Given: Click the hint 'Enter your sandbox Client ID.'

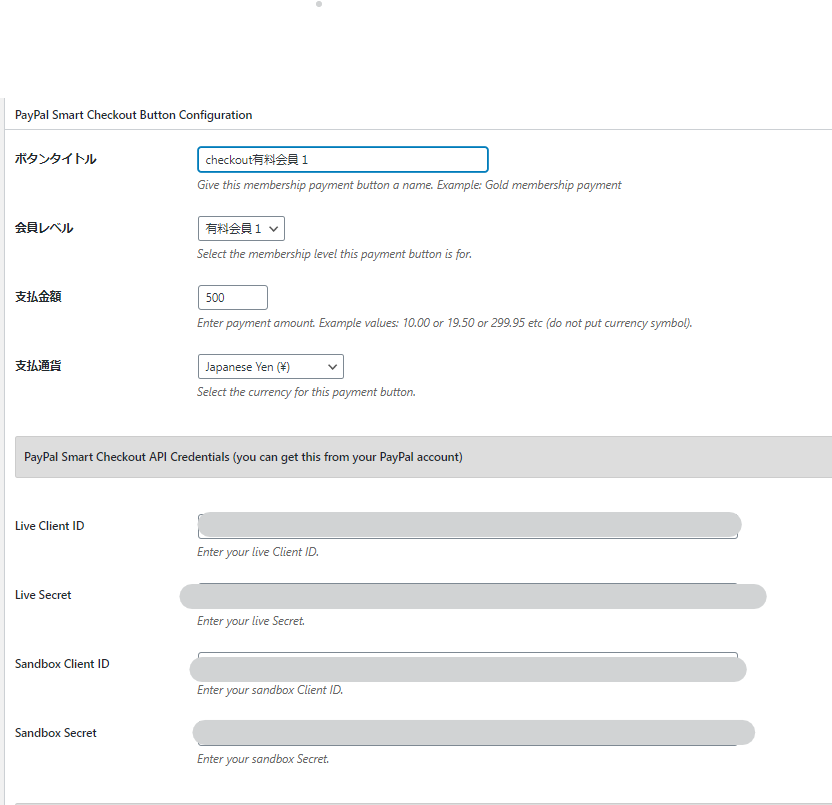Looking at the screenshot, I should click(x=270, y=690).
